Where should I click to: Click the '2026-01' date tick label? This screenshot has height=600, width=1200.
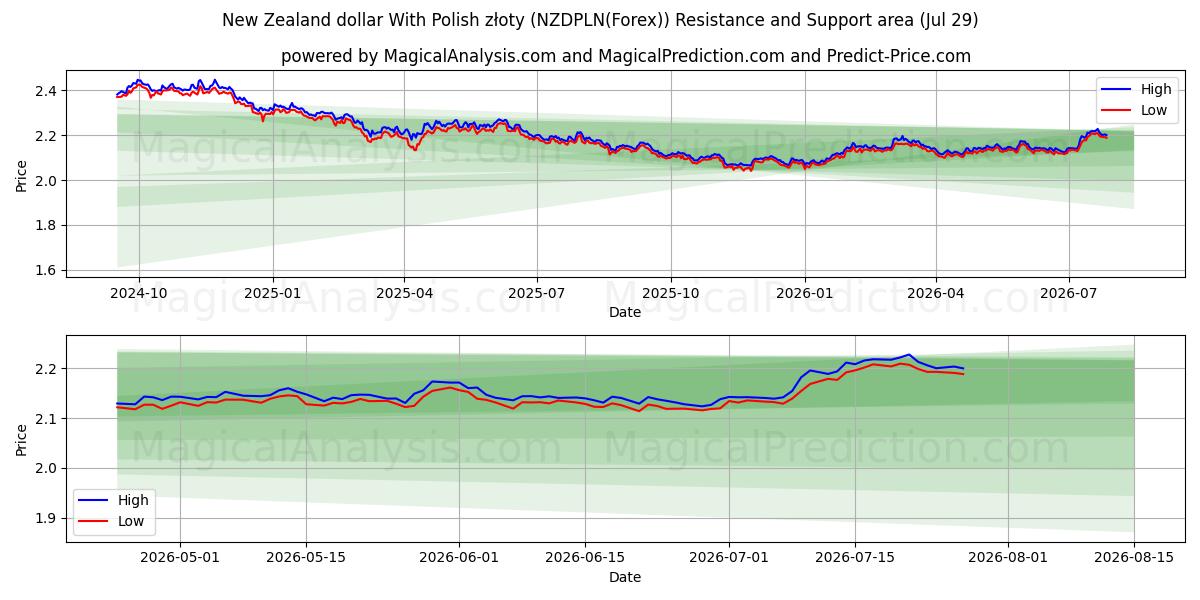coord(805,295)
